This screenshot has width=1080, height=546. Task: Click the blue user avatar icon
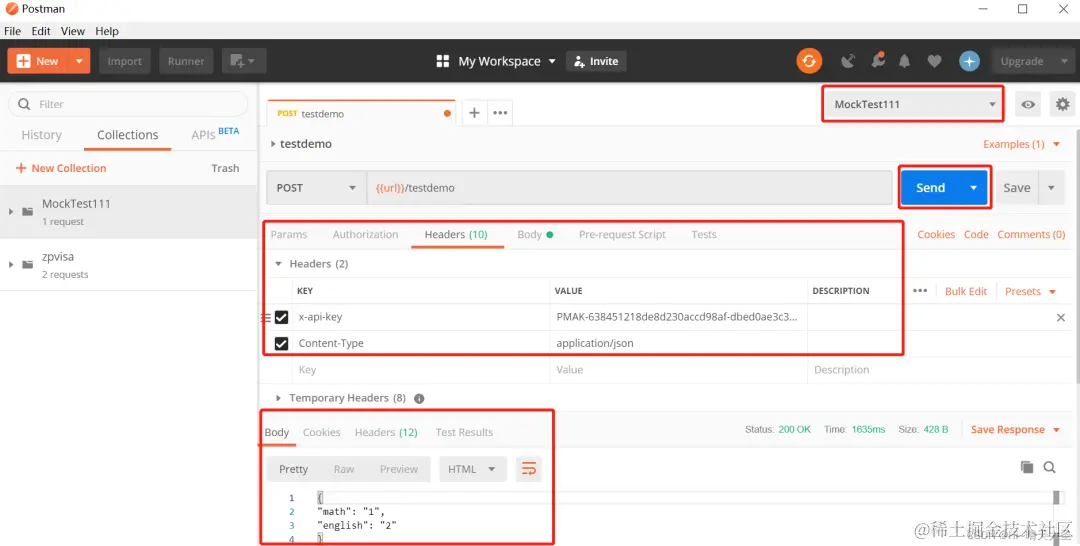[969, 61]
